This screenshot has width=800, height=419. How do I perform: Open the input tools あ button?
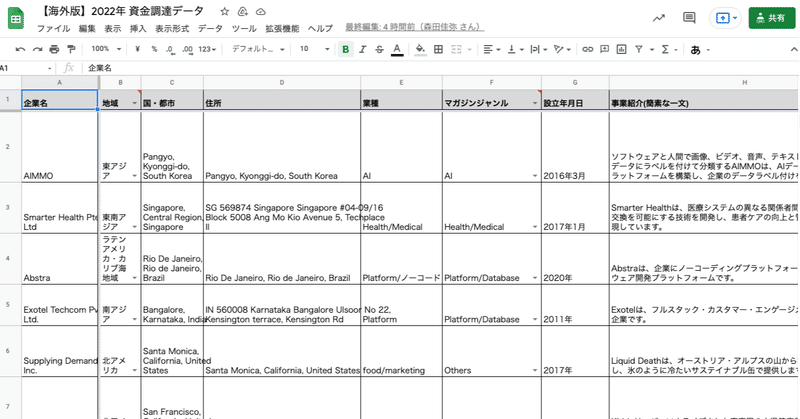pos(695,50)
